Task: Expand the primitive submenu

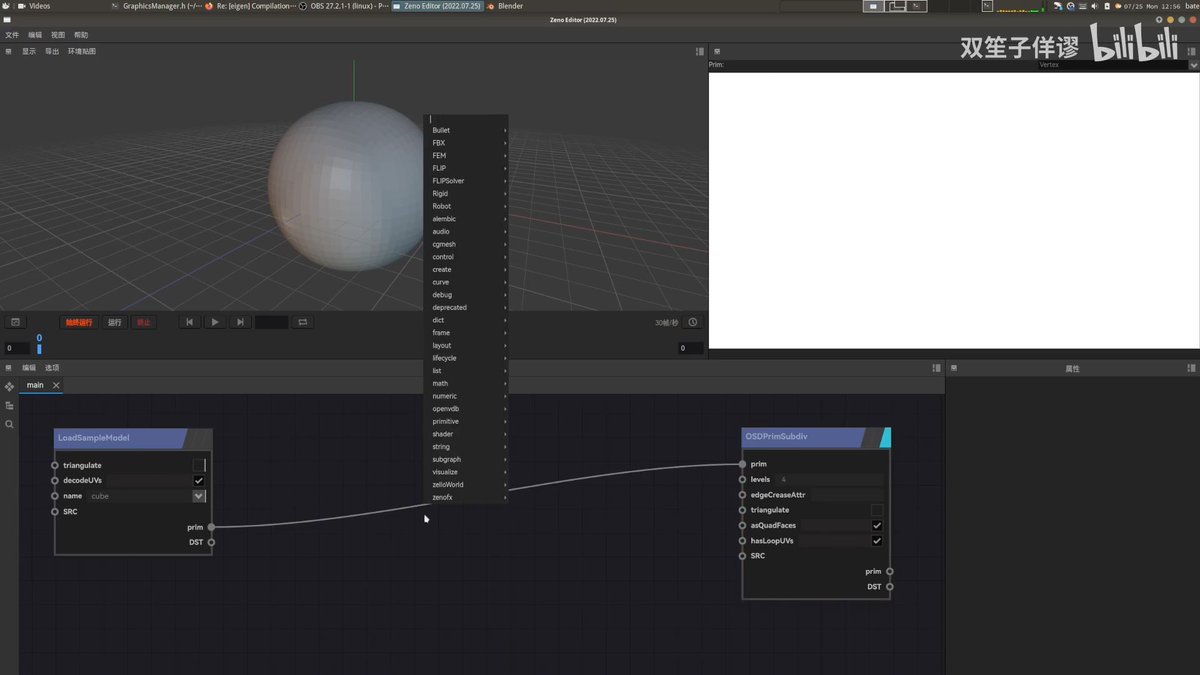Action: coord(468,422)
